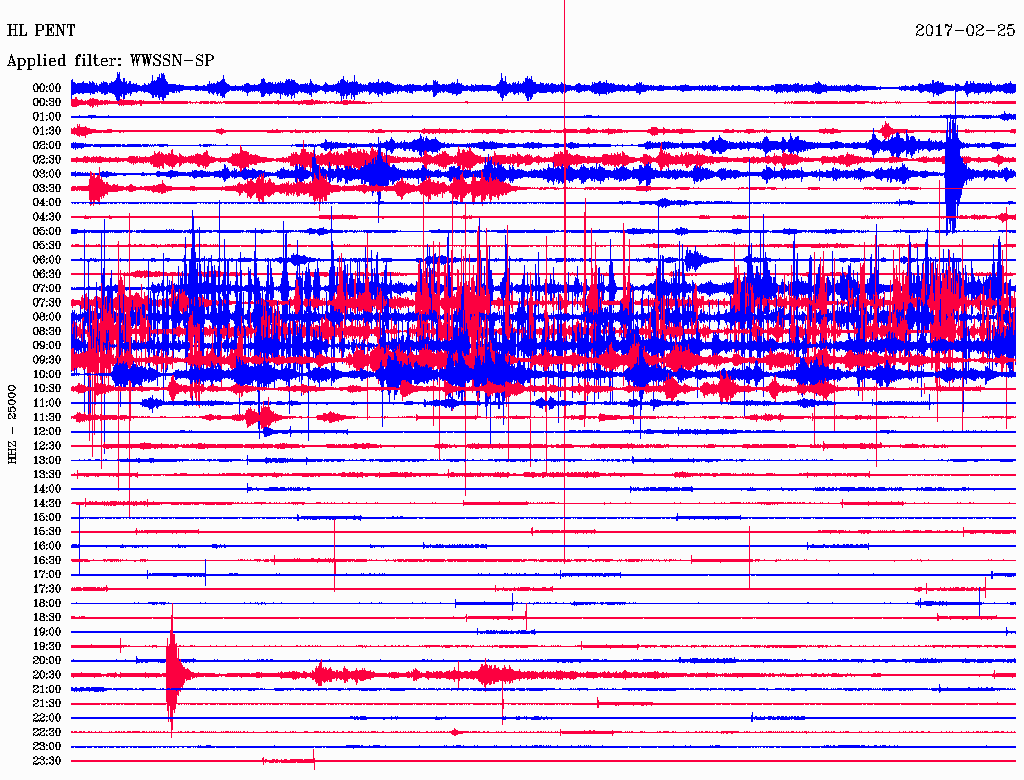Click the 06:00 time label
The height and width of the screenshot is (780, 1024).
(x=47, y=259)
